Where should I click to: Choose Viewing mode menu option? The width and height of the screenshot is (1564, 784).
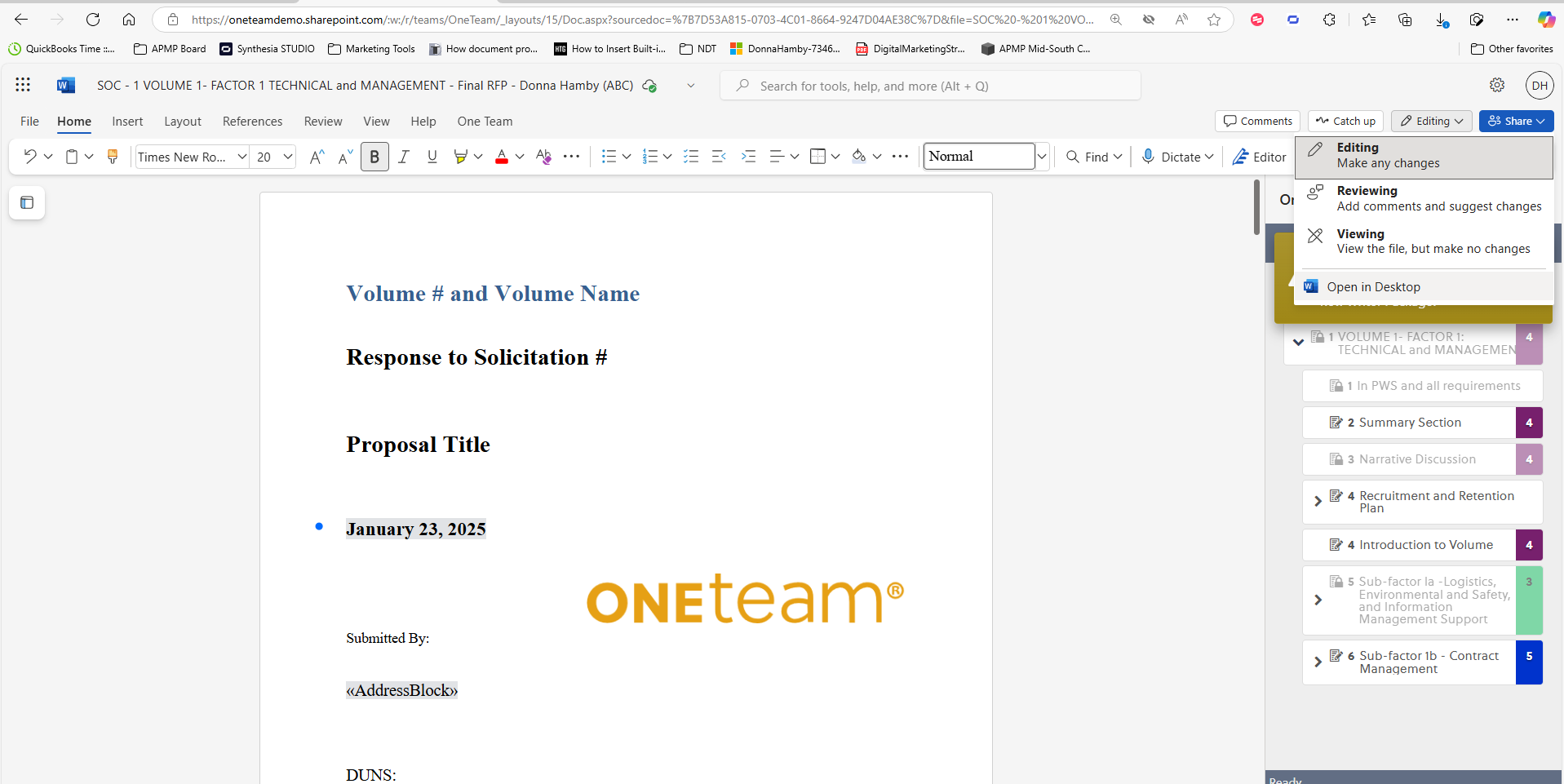click(x=1424, y=241)
